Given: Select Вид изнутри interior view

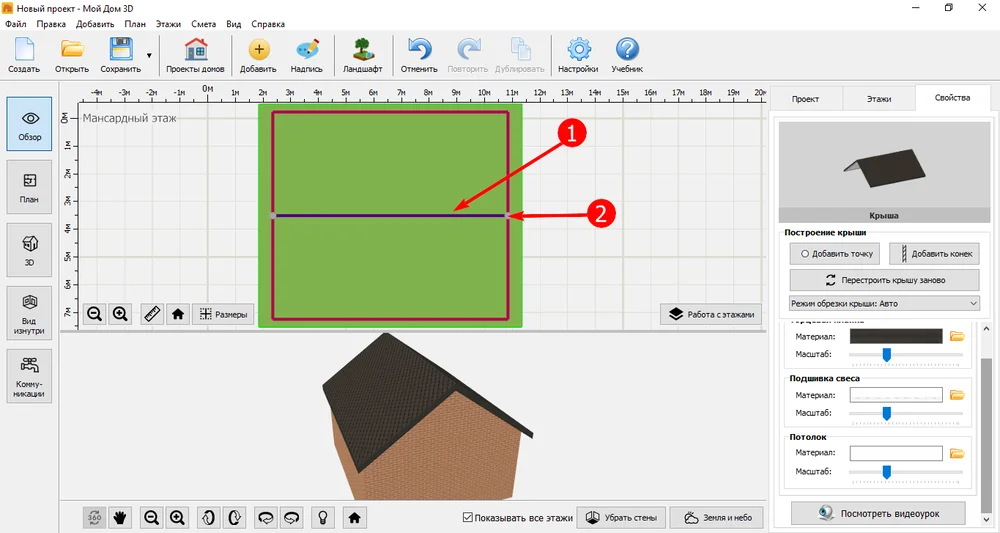Looking at the screenshot, I should [29, 313].
